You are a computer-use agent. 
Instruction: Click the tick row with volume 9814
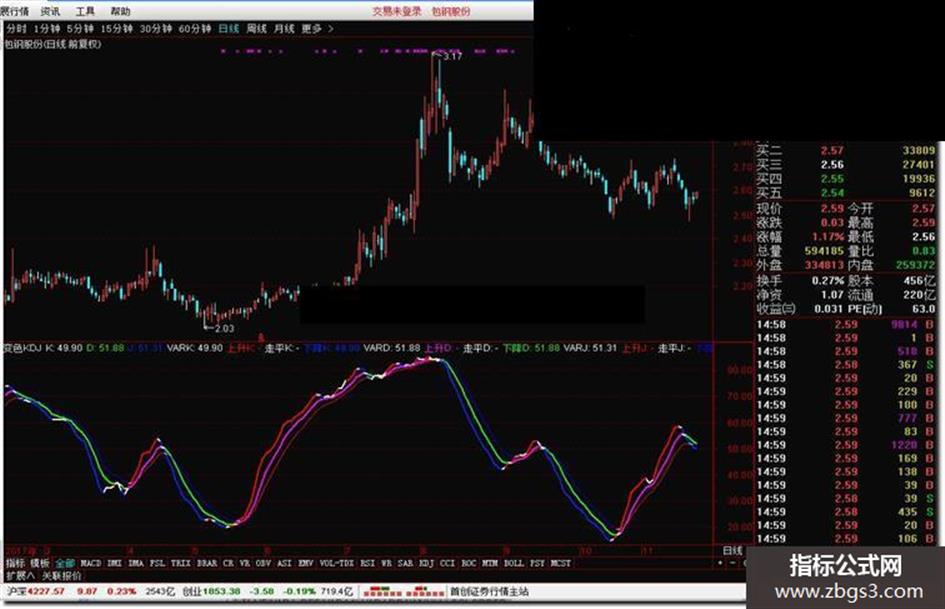click(846, 324)
